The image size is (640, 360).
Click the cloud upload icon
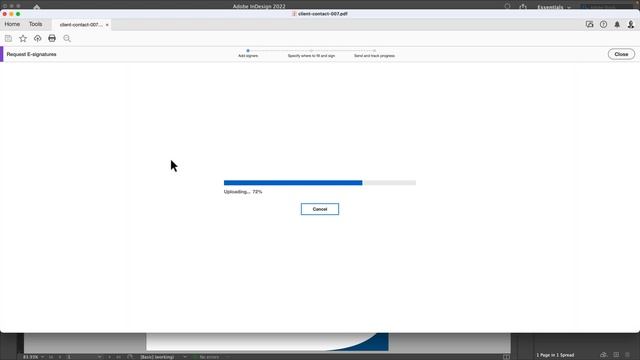pos(38,38)
